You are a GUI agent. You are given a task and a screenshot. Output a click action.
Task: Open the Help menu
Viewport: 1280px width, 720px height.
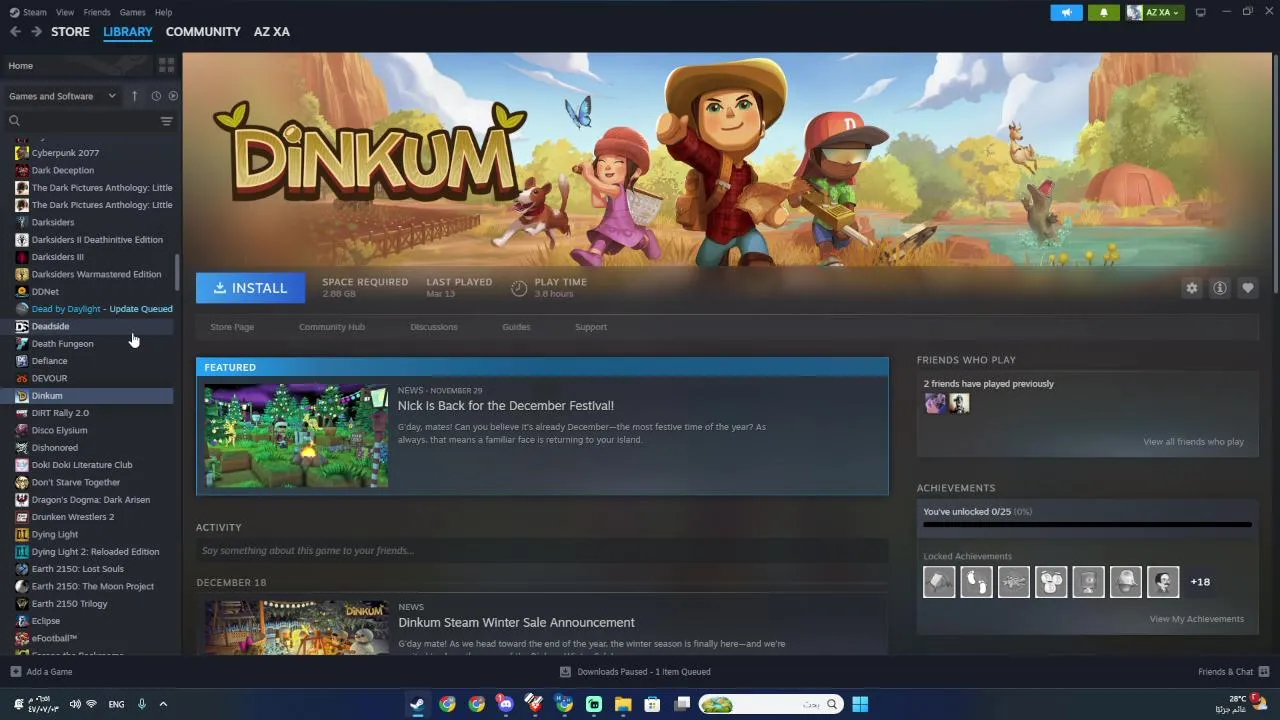163,12
